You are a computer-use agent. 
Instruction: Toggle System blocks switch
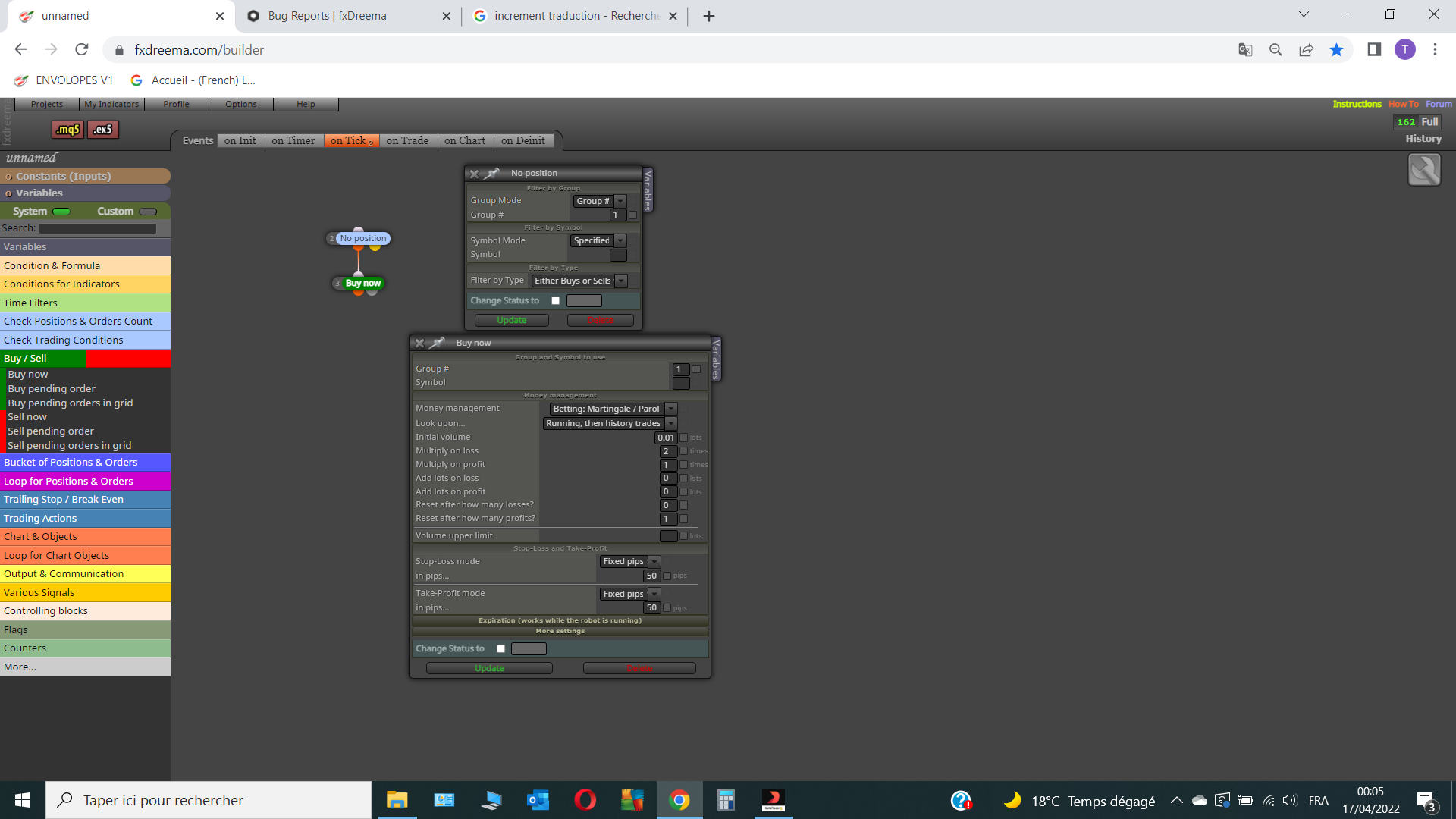coord(61,212)
